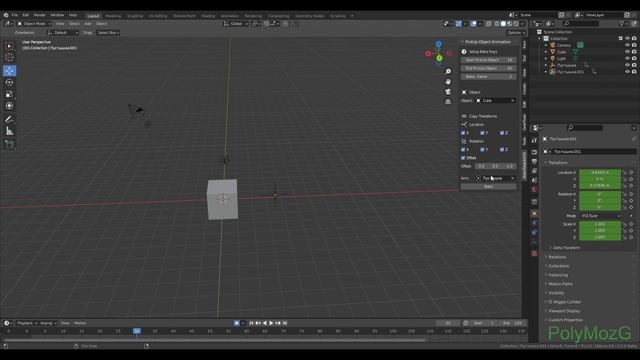Jump to the timeline start frame
The width and height of the screenshot is (640, 360).
point(251,323)
